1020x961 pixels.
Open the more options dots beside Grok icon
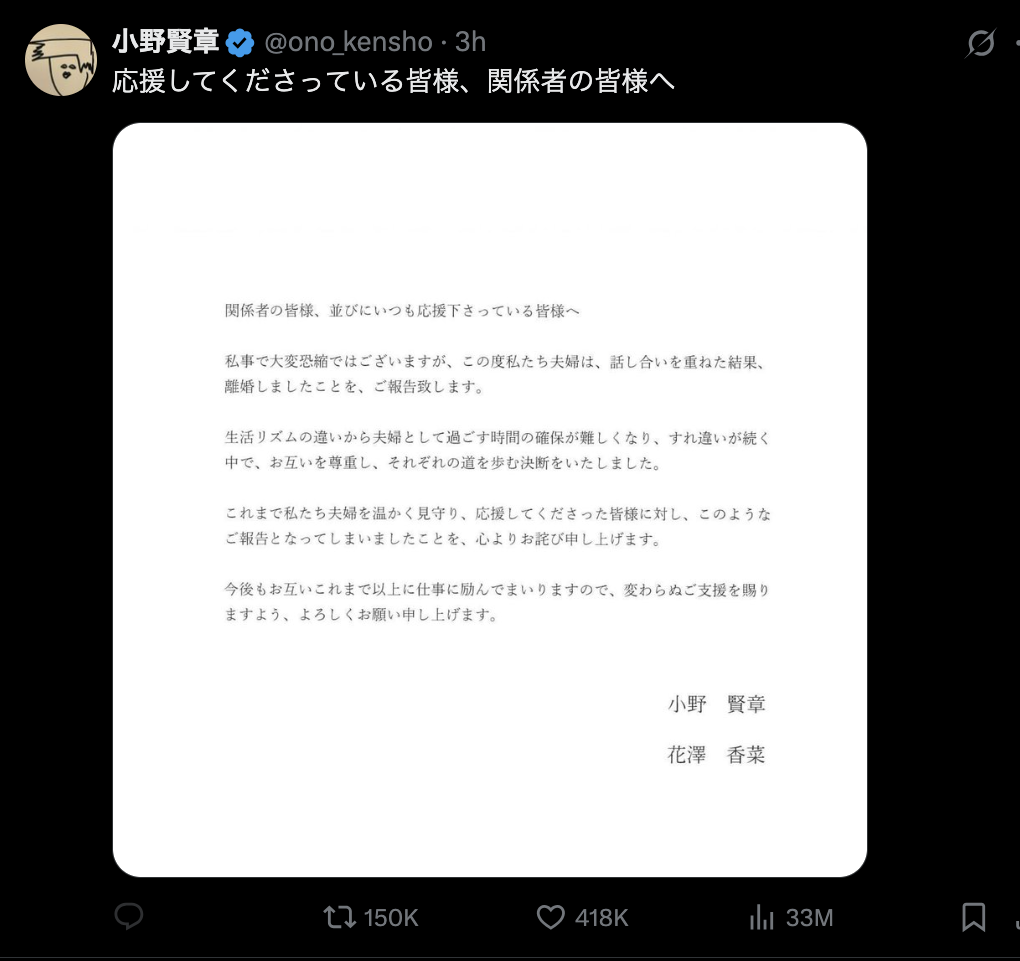pyautogui.click(x=1017, y=43)
